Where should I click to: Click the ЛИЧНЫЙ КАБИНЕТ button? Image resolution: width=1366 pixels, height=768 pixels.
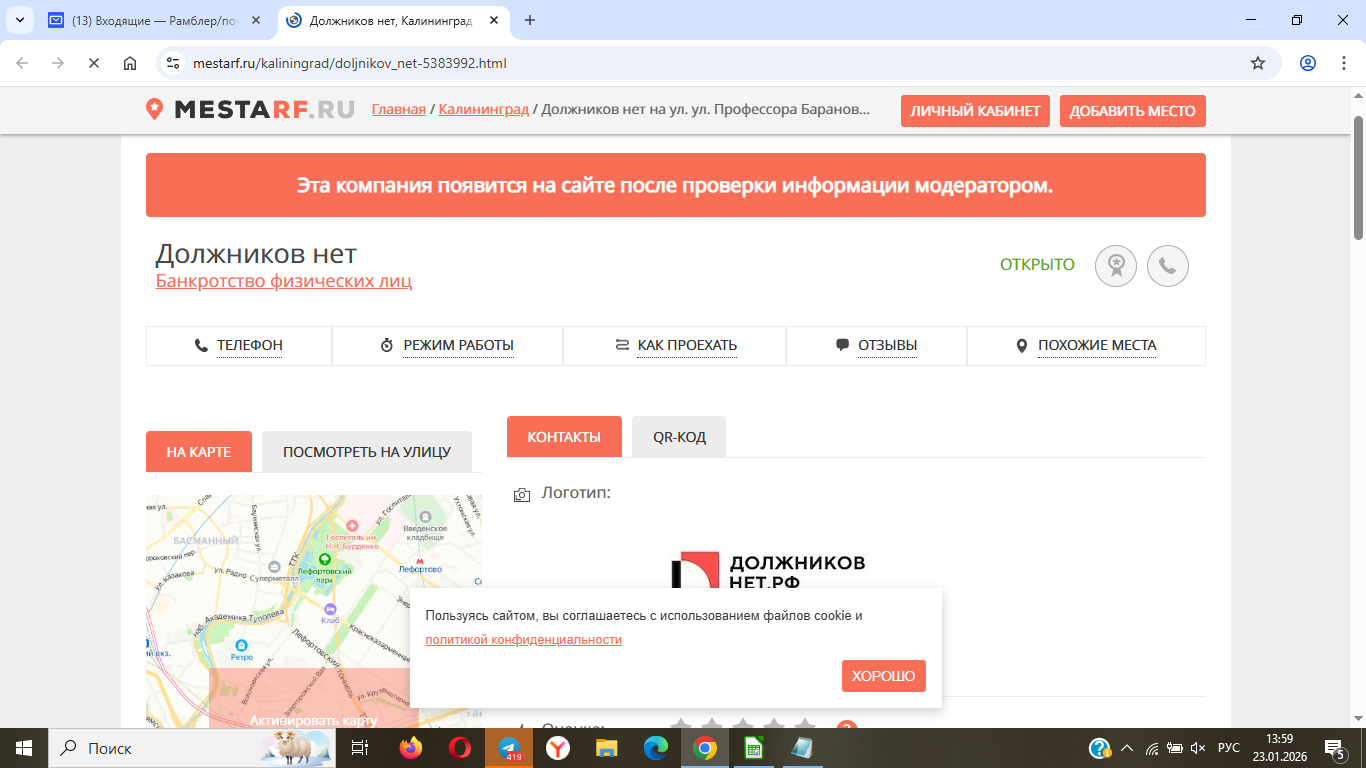(975, 111)
